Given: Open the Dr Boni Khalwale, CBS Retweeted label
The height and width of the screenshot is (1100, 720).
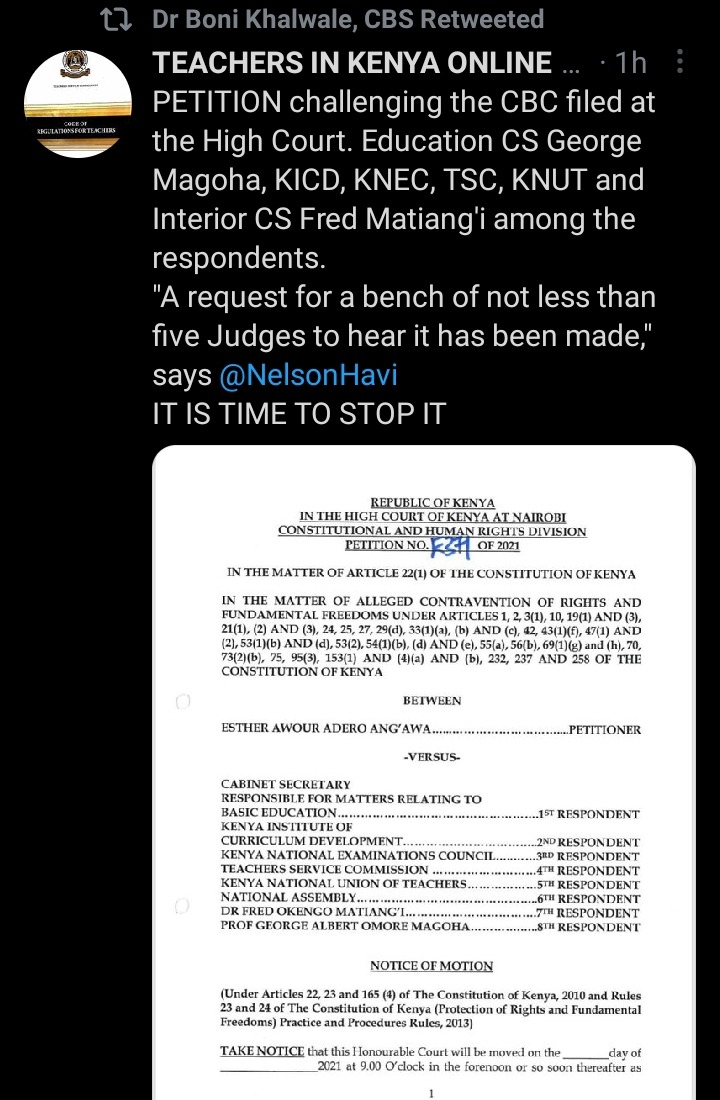Looking at the screenshot, I should [x=348, y=19].
